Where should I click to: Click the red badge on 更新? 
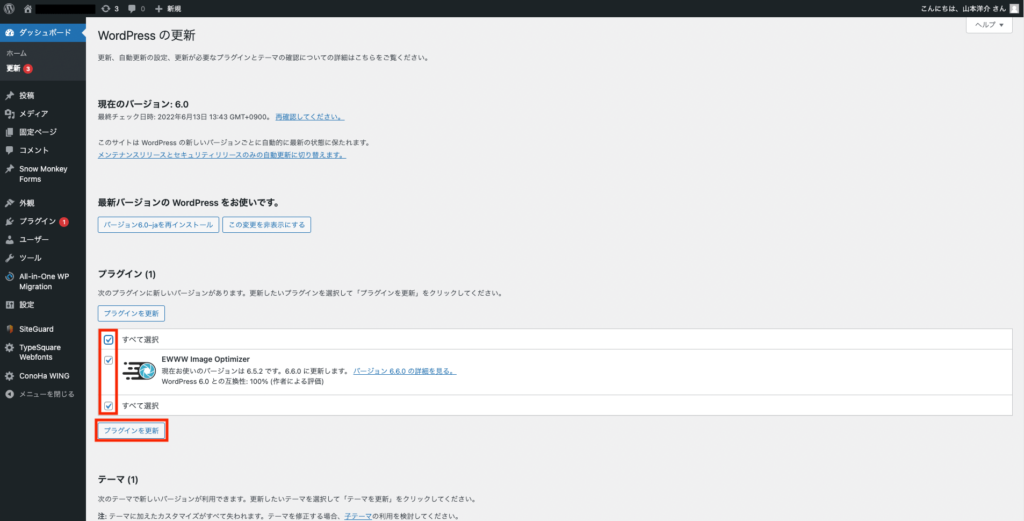pos(28,69)
